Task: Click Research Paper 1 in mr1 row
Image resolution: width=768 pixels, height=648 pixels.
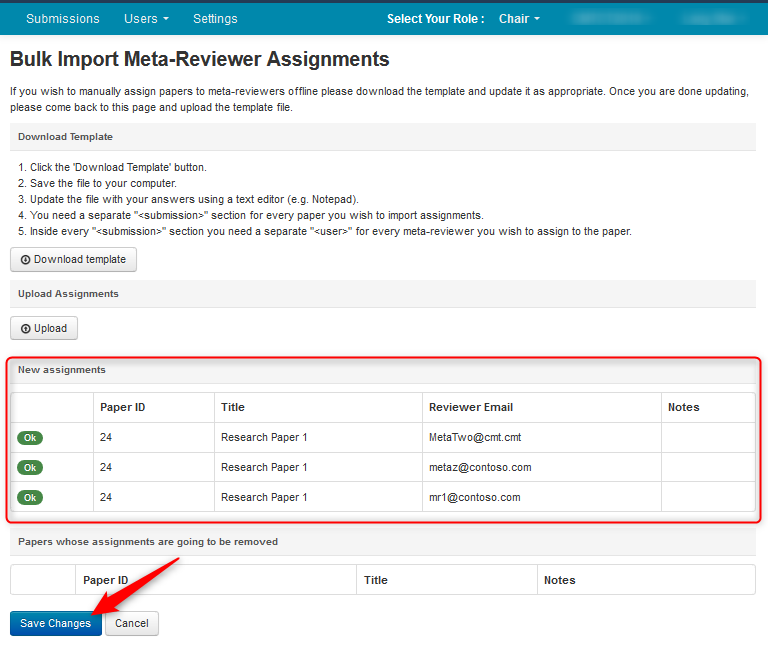Action: (x=264, y=497)
